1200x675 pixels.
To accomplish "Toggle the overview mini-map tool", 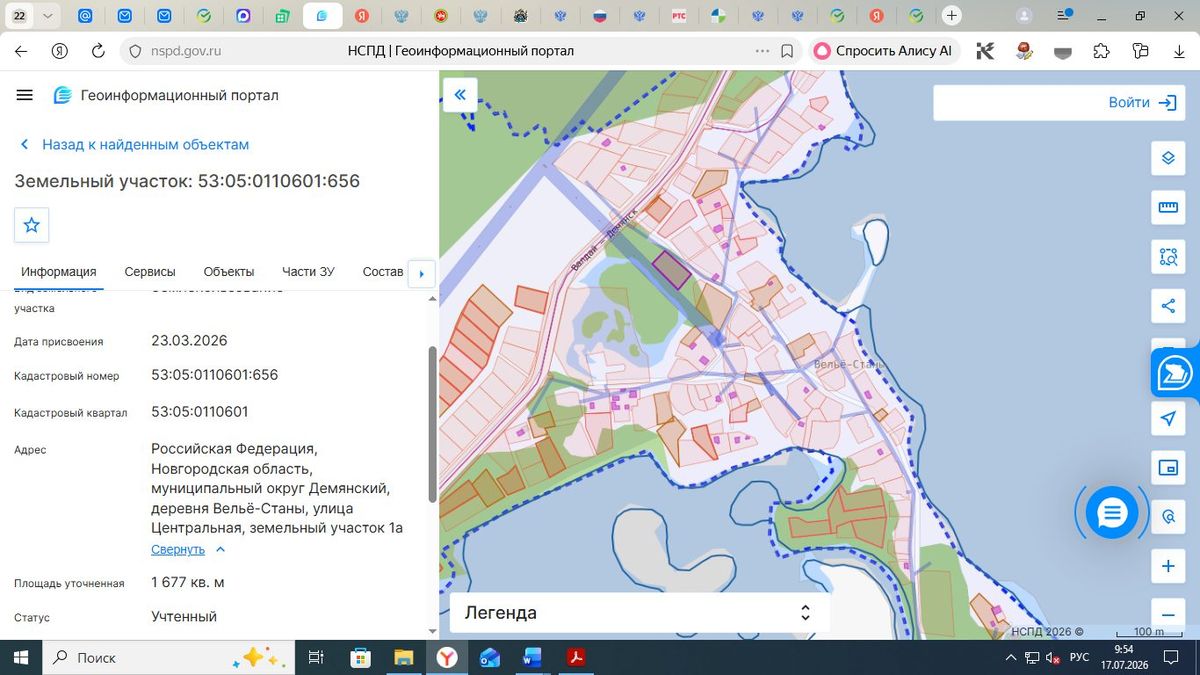I will [x=1168, y=468].
